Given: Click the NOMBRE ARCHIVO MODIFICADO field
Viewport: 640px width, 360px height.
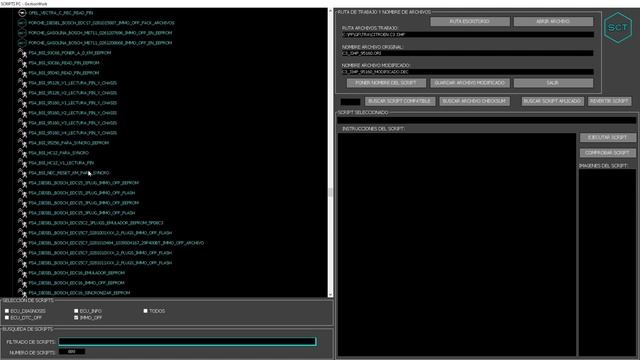Looking at the screenshot, I should point(468,72).
